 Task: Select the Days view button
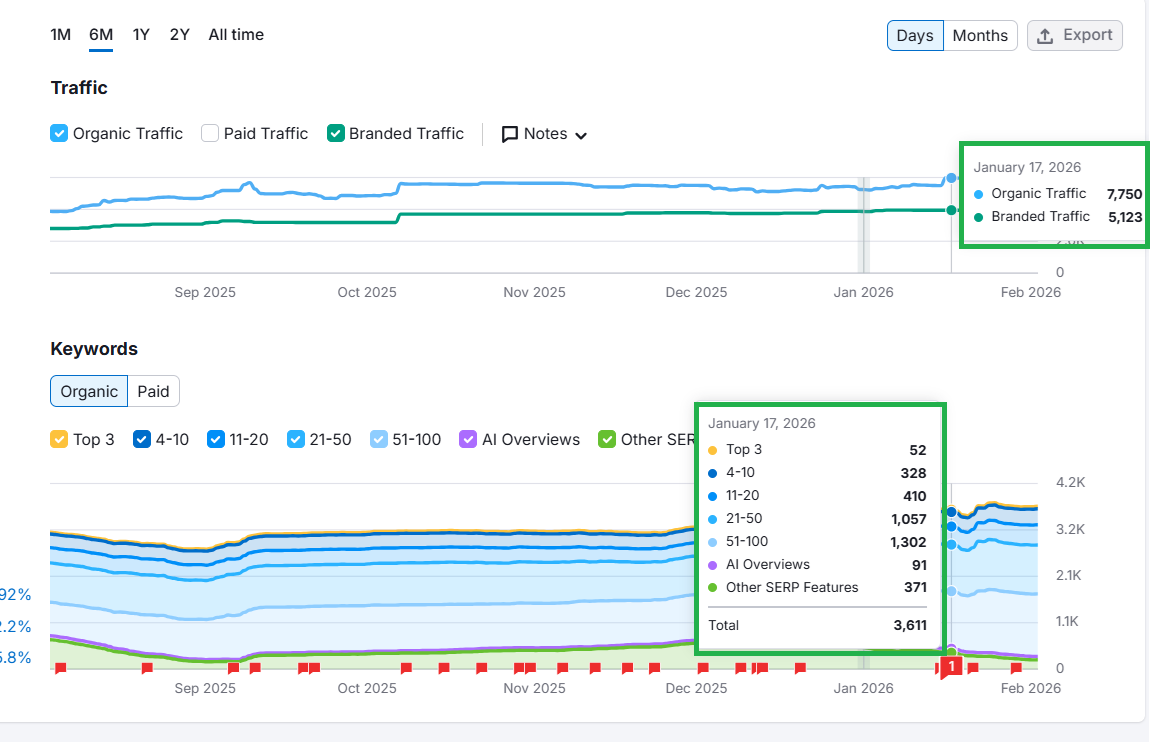tap(914, 36)
